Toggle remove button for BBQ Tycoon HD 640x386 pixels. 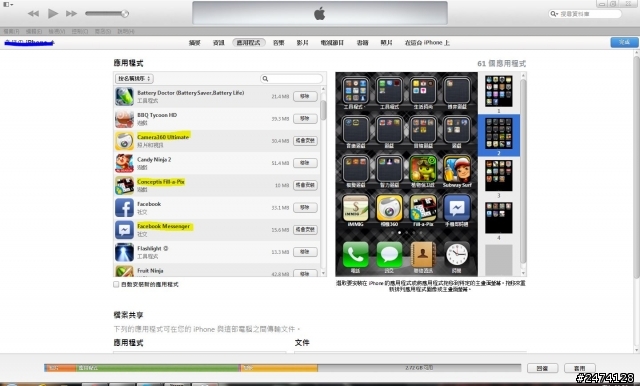[305, 118]
